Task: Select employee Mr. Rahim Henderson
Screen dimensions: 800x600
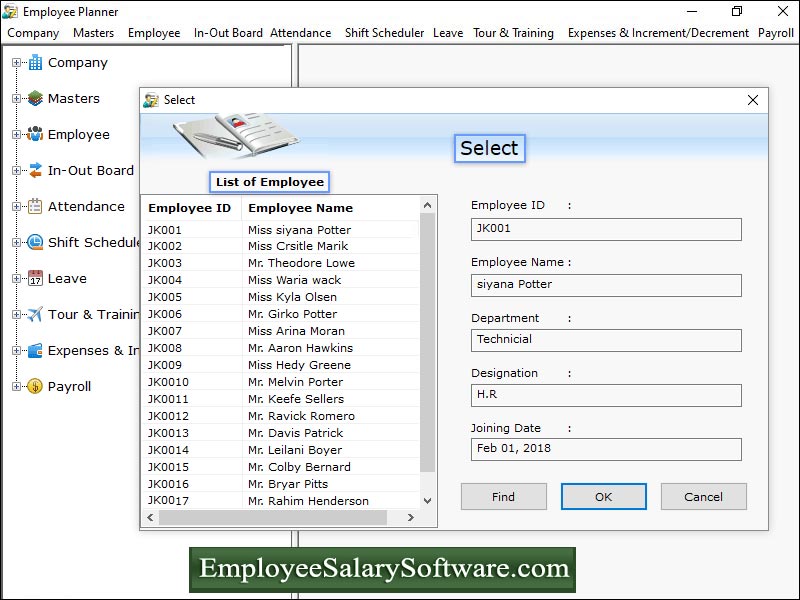Action: (281, 501)
